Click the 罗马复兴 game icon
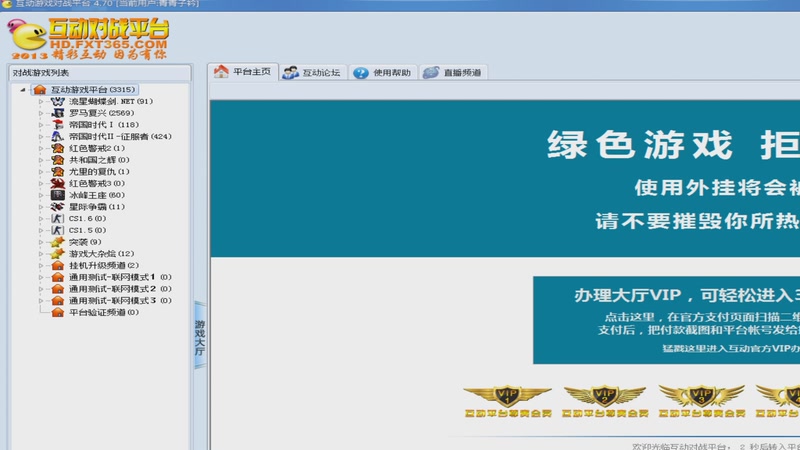Image resolution: width=800 pixels, height=450 pixels. 58,113
